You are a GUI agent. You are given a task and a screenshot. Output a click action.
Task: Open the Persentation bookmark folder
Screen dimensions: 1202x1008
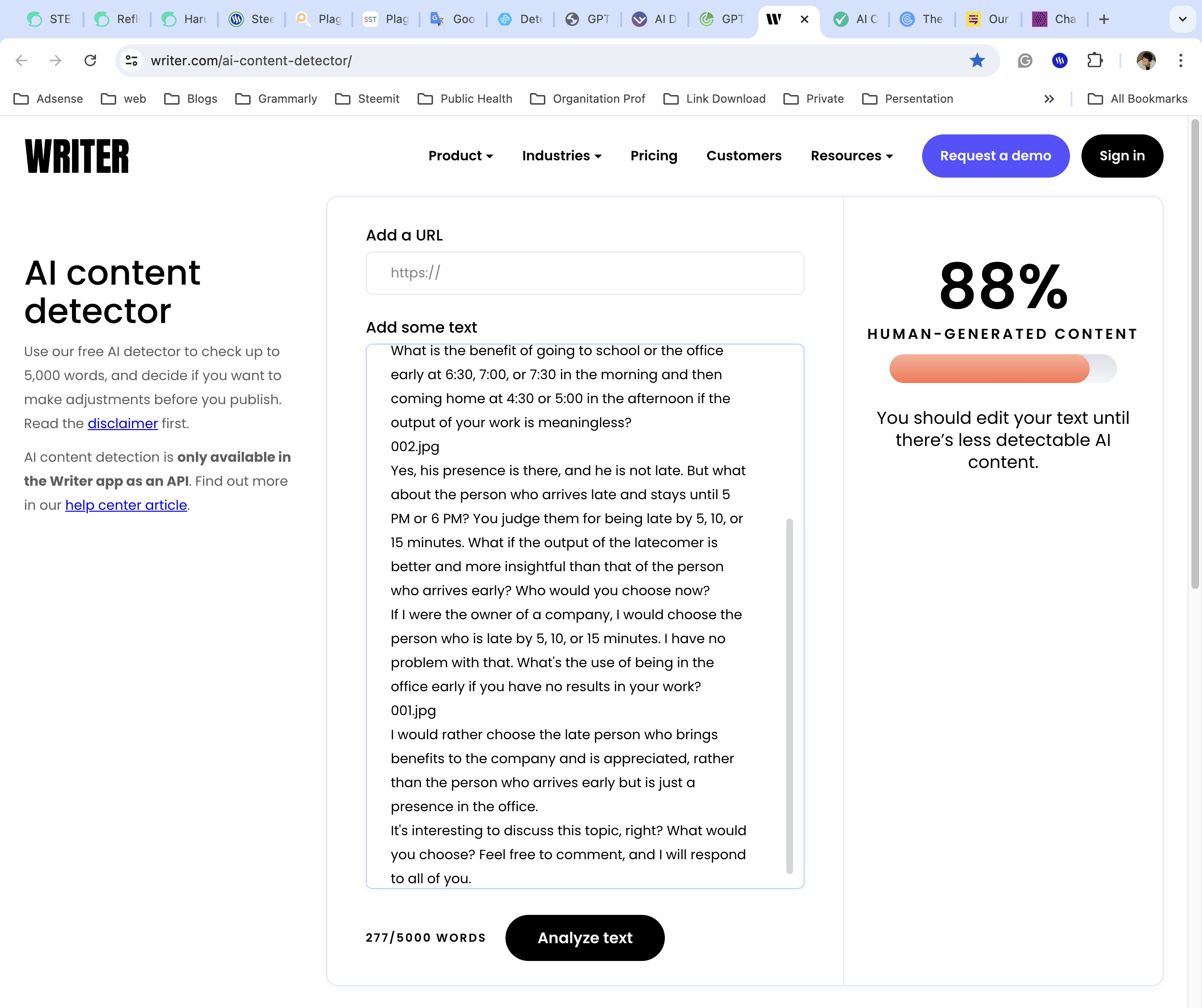908,99
